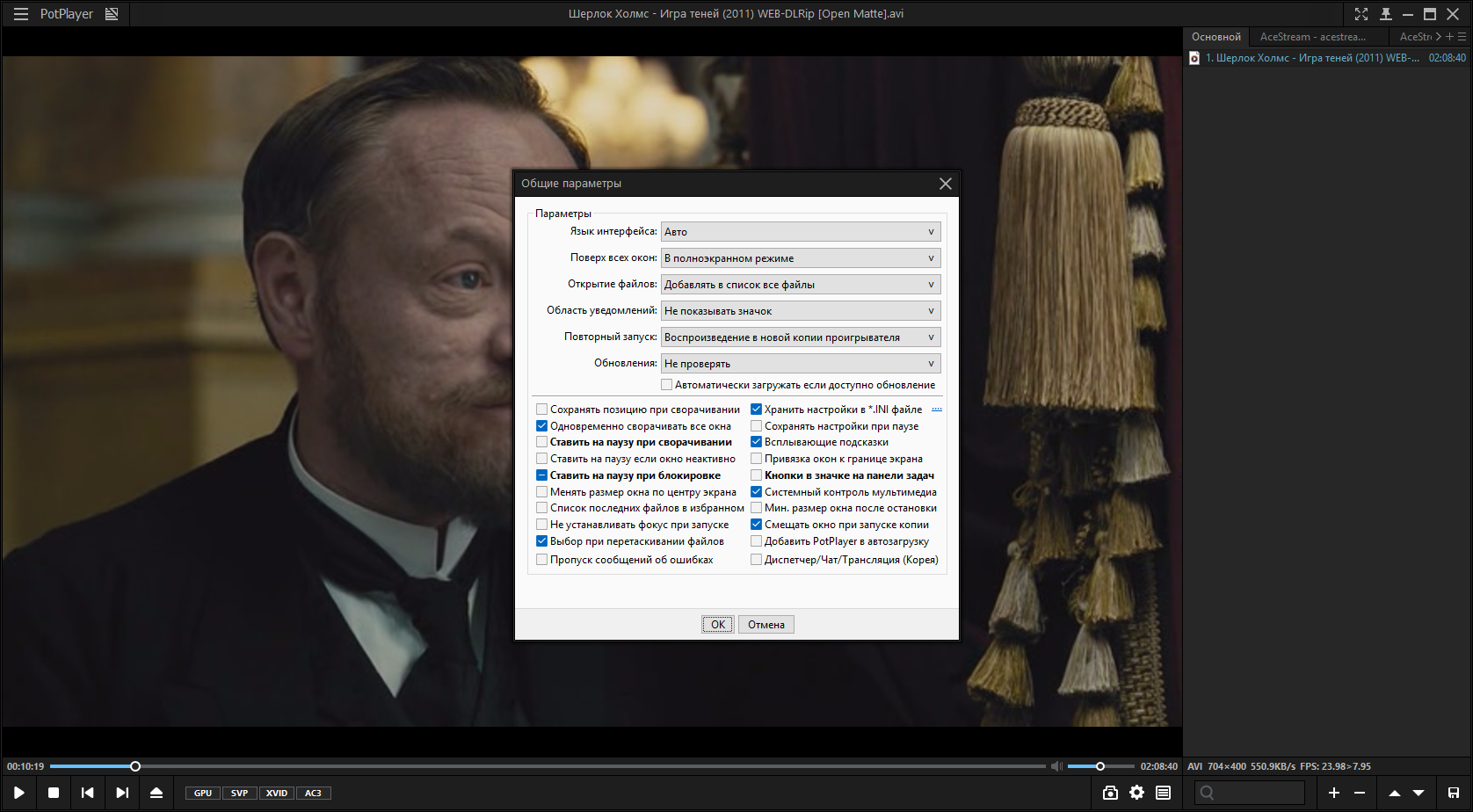Screen dimensions: 1473x812
Task: Toggle the playlist panel icon
Action: [1163, 793]
